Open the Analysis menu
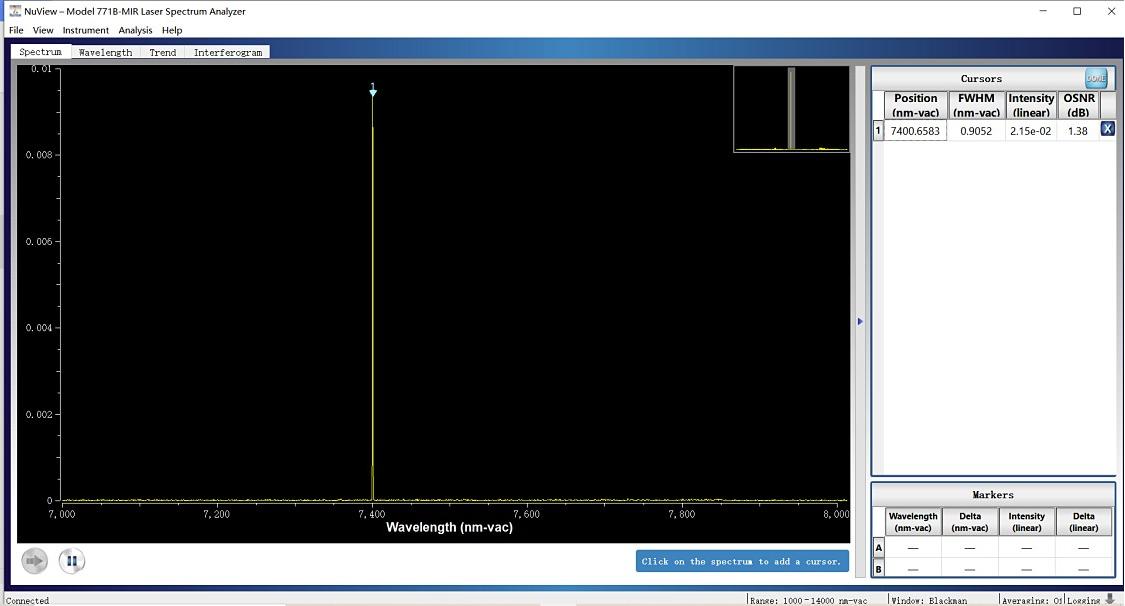The width and height of the screenshot is (1125, 606). coord(135,30)
